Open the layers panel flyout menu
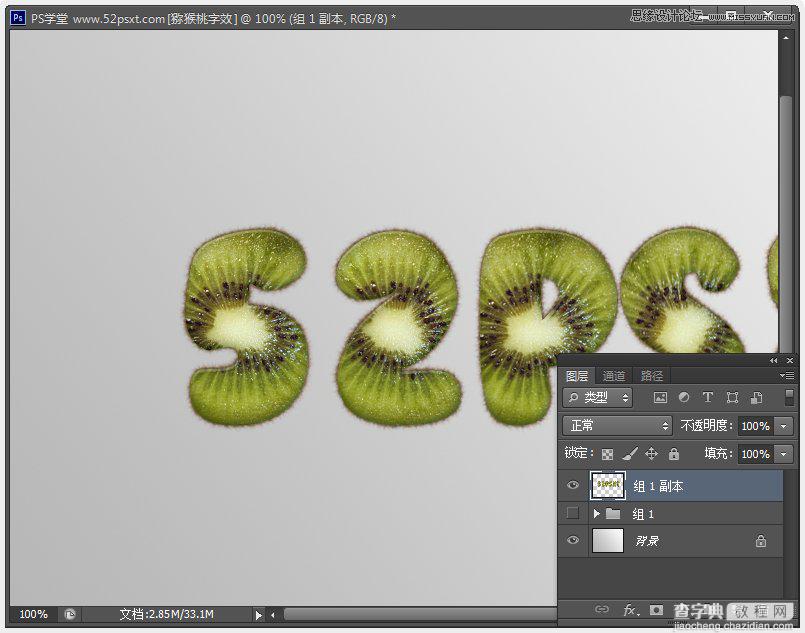The width and height of the screenshot is (805, 633). 787,376
